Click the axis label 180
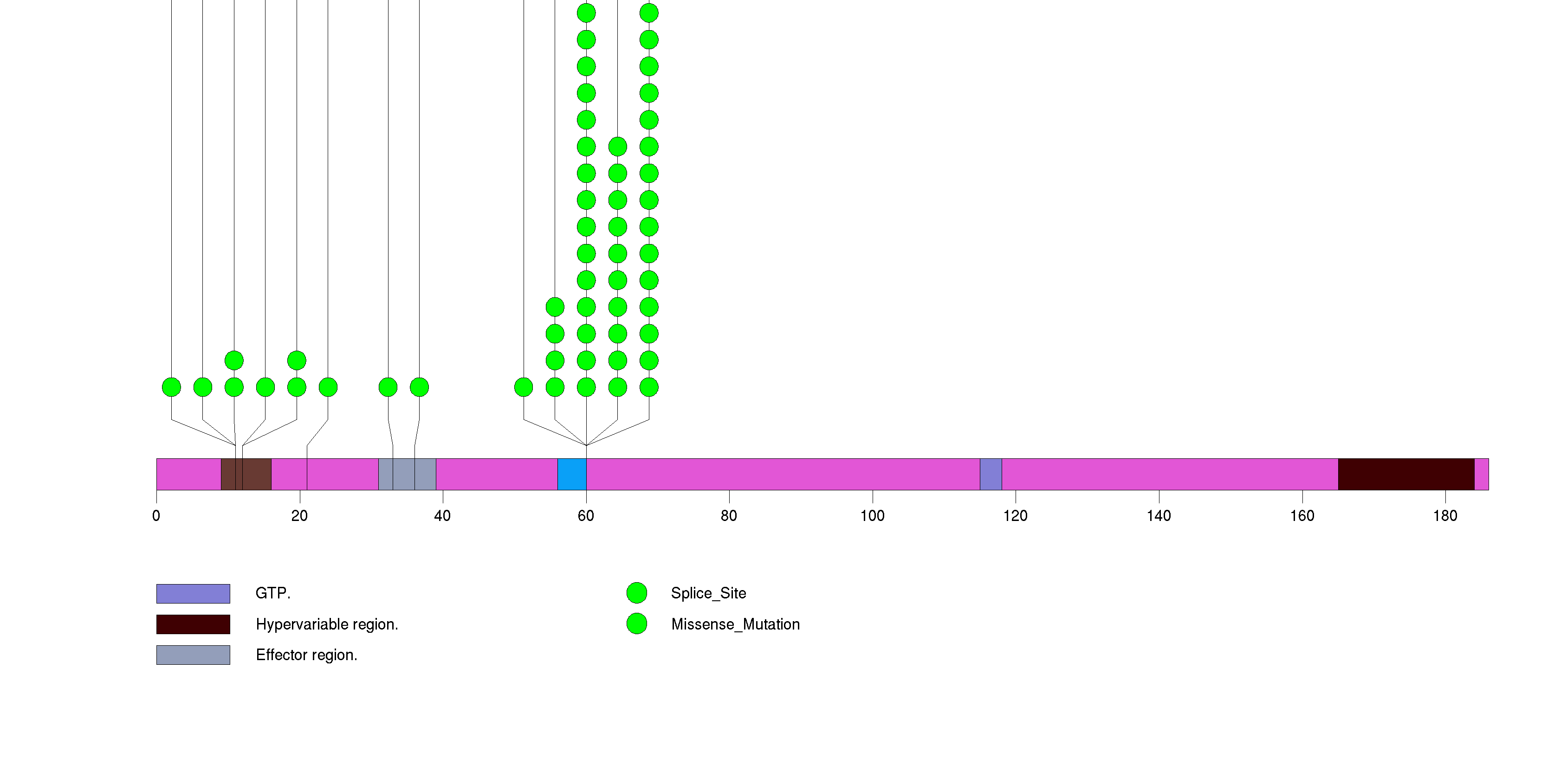The height and width of the screenshot is (784, 1567). point(1445,516)
